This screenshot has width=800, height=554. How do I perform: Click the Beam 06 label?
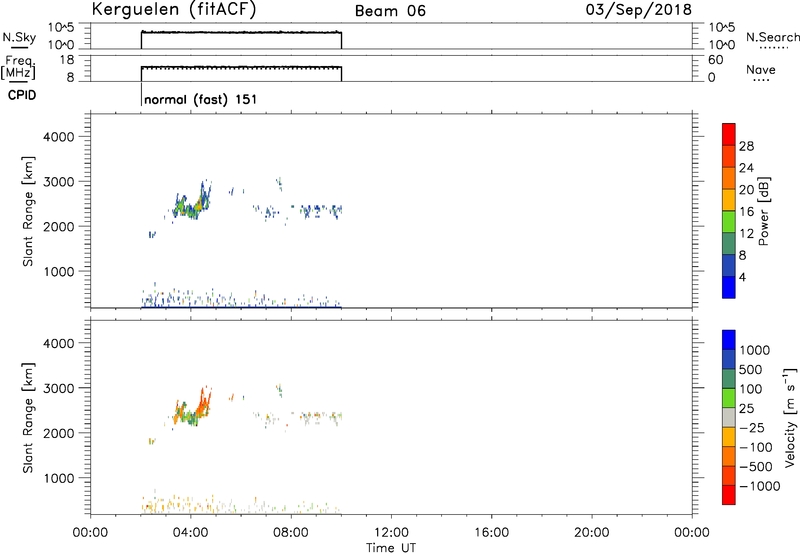[x=390, y=11]
